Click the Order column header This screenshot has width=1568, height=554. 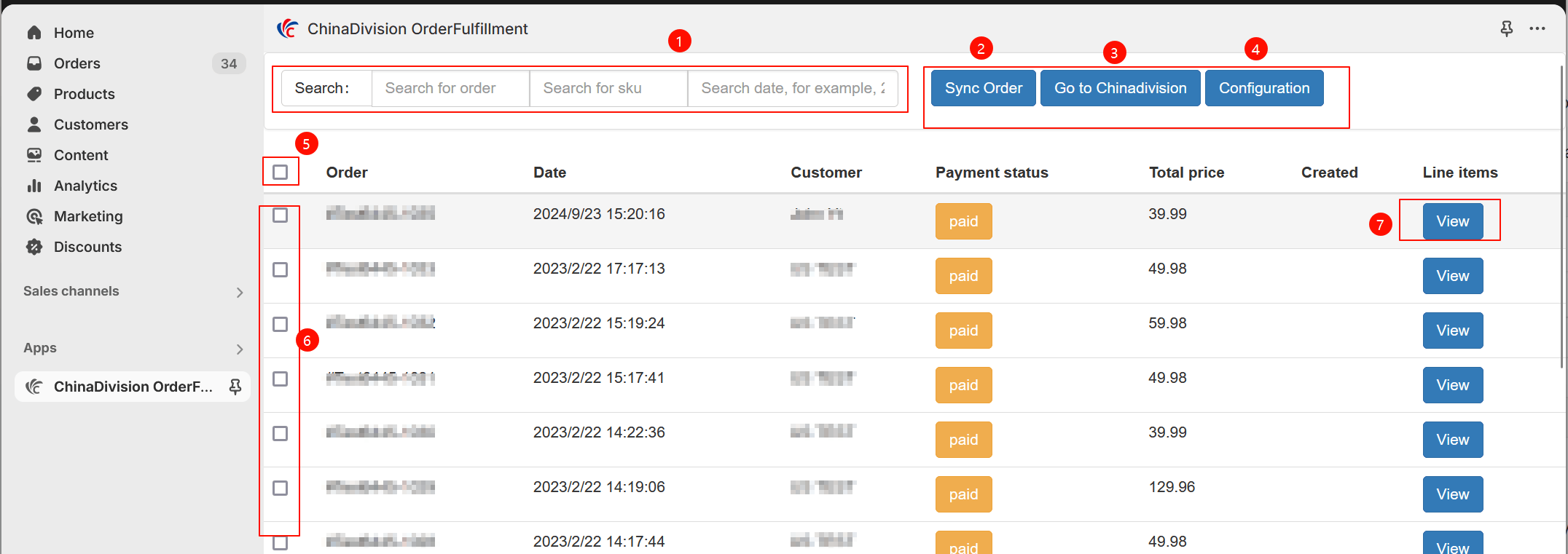tap(347, 173)
